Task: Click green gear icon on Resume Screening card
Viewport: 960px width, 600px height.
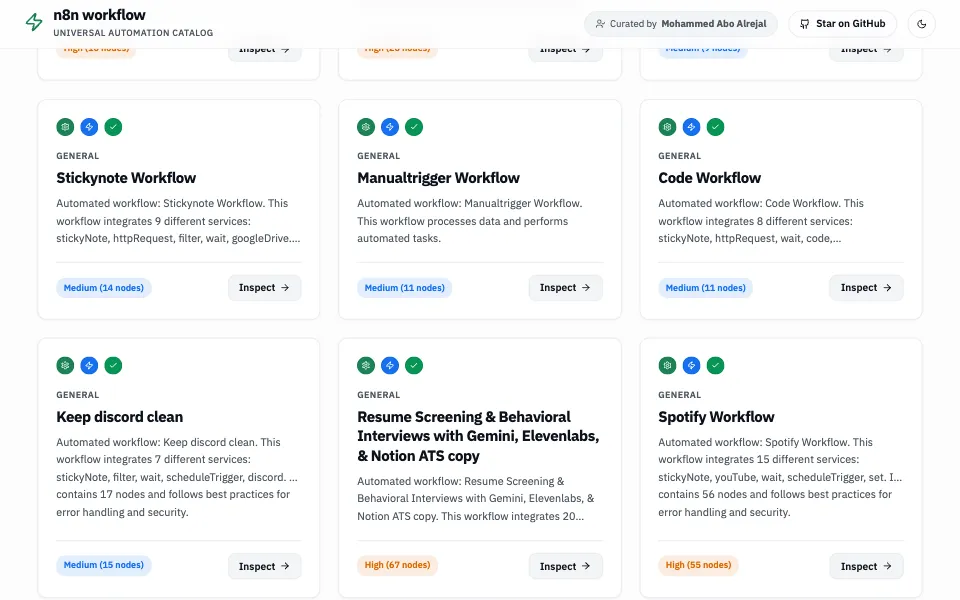Action: pyautogui.click(x=366, y=366)
